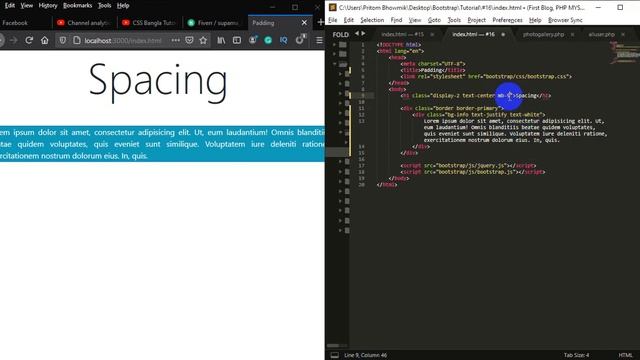Viewport: 640px width, 360px height.
Task: Click the circular extension icon with badge
Action: (x=300, y=40)
